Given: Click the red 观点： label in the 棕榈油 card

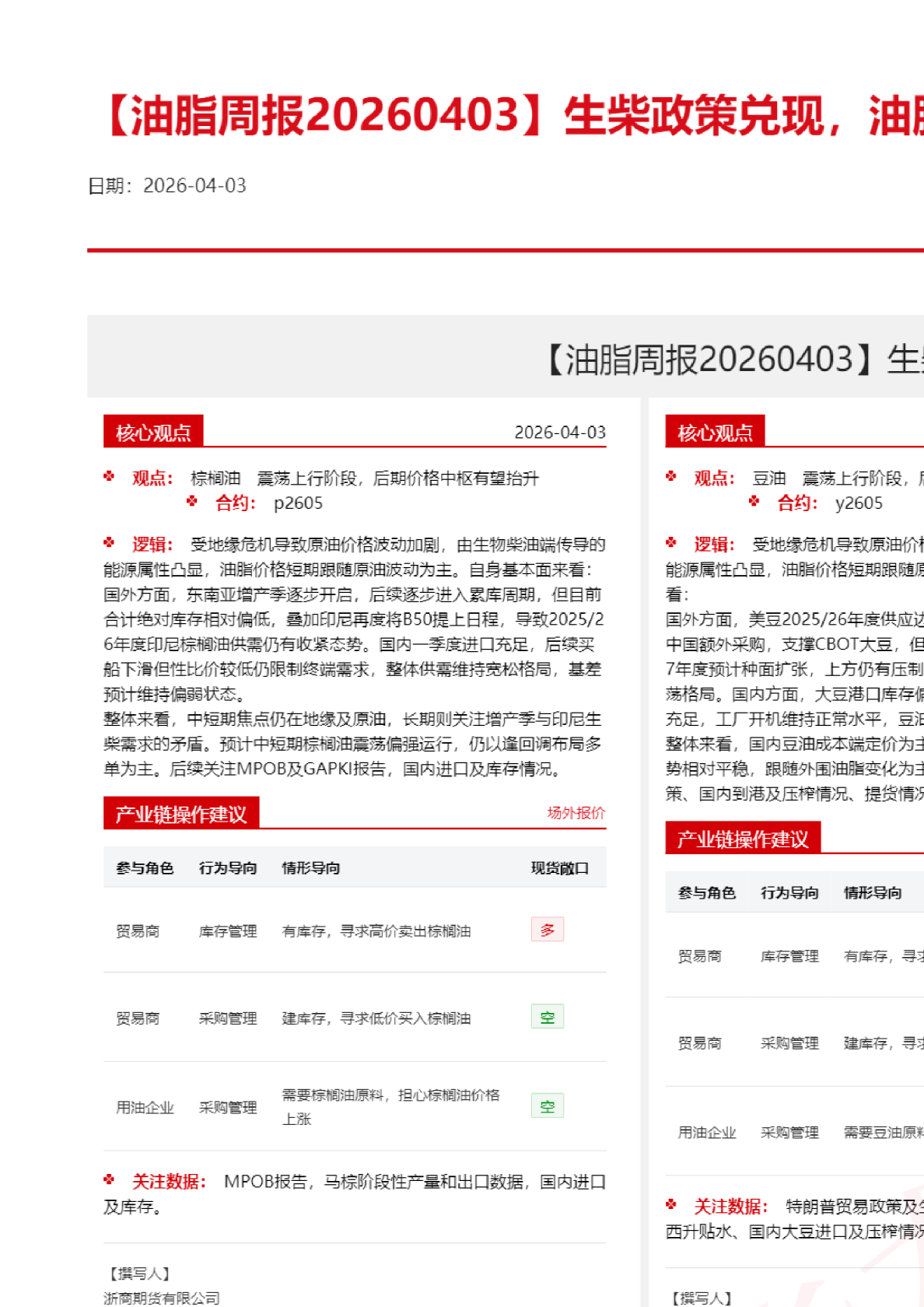Looking at the screenshot, I should click(x=153, y=478).
